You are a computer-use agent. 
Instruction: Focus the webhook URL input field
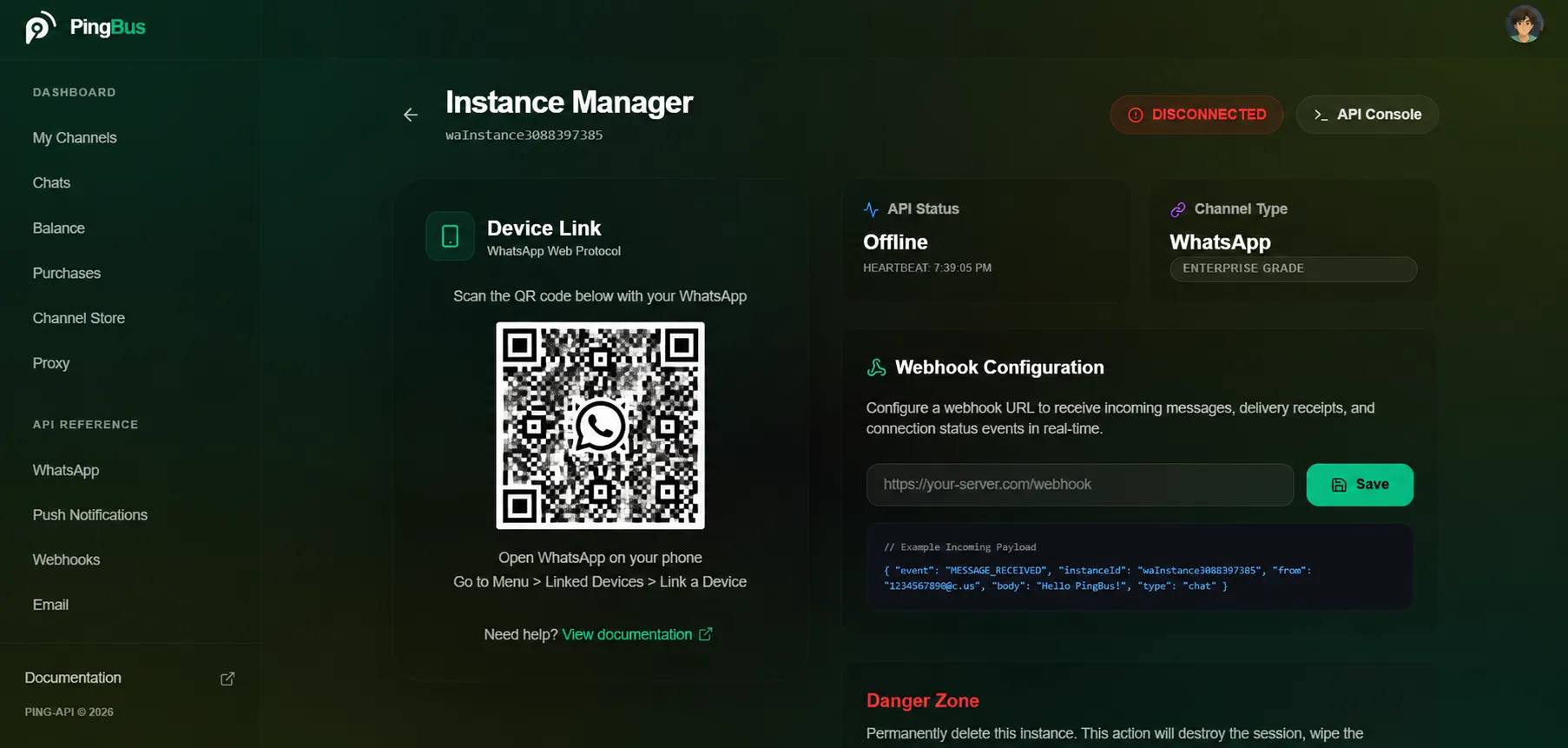click(1080, 485)
